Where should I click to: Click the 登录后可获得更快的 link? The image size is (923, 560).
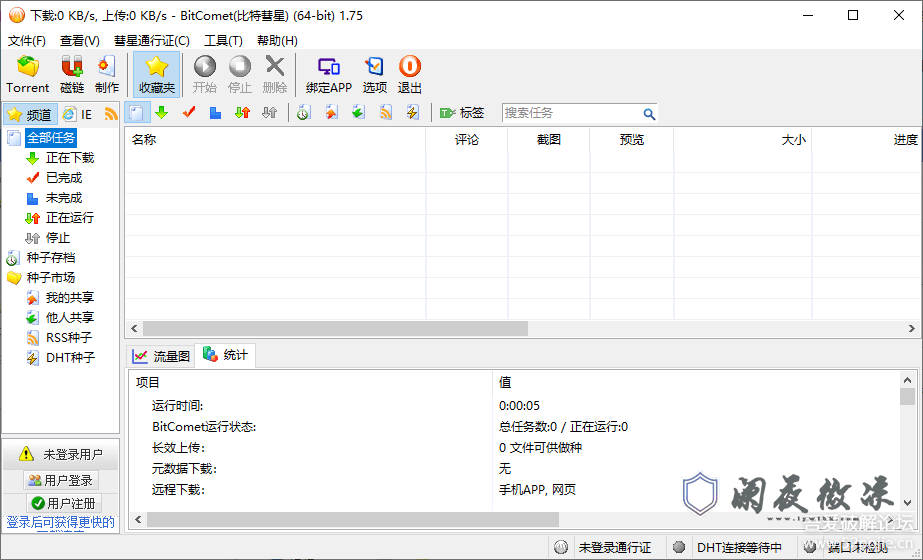(x=60, y=522)
